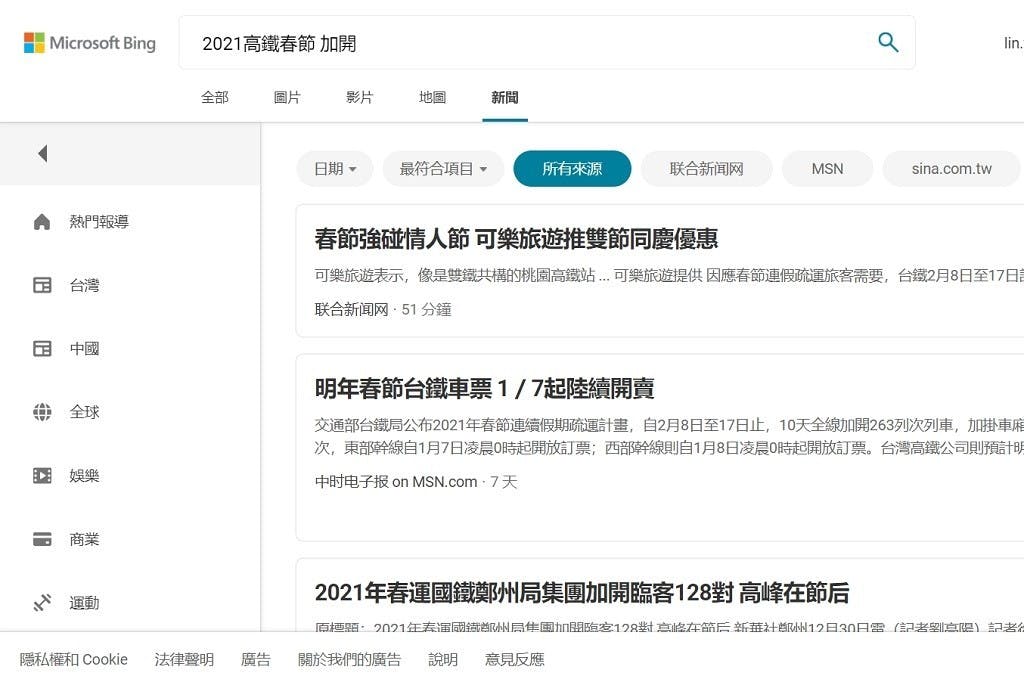
Task: Switch to the 圖片 tab
Action: pos(287,98)
